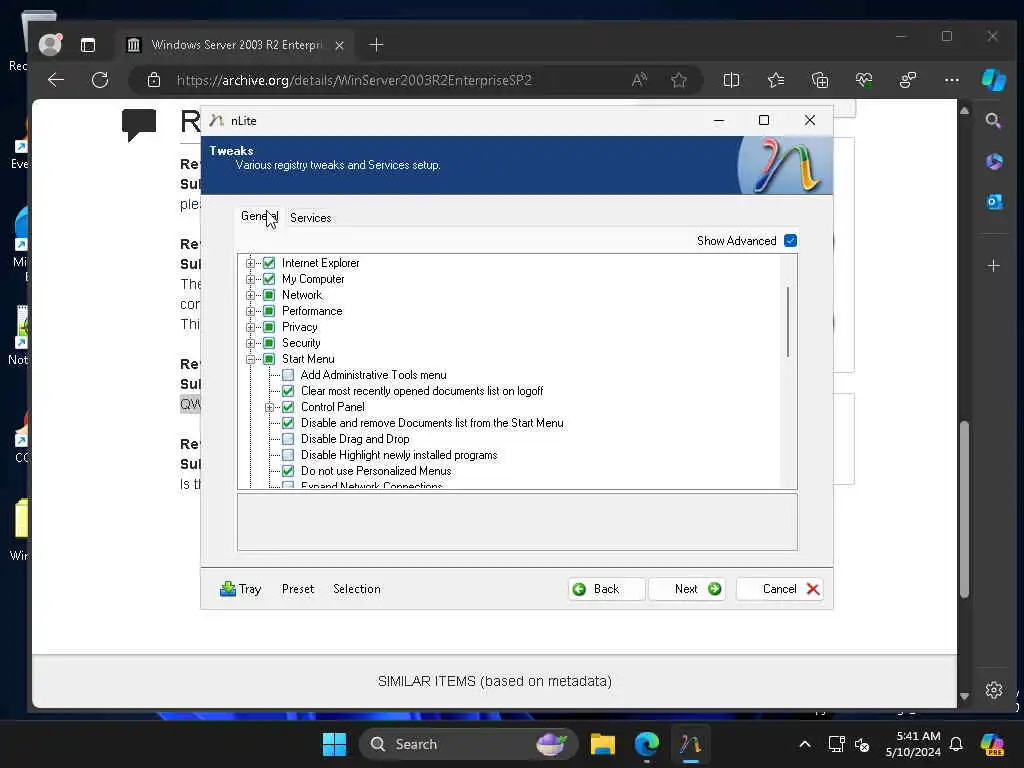Screen dimensions: 1024x768
Task: Go back with the browser back arrow
Action: [56, 80]
